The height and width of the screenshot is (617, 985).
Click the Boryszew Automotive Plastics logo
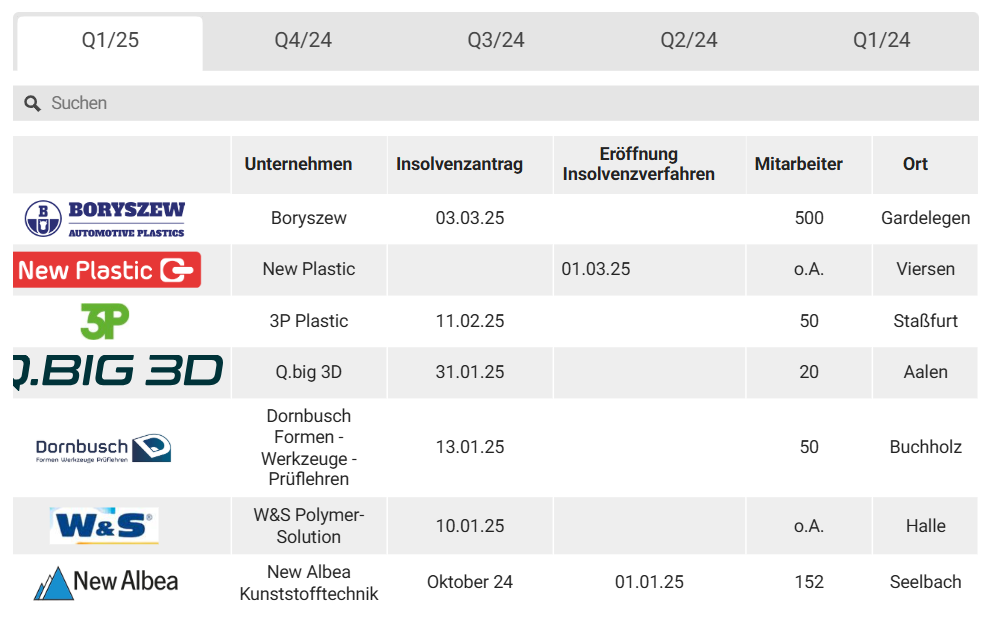105,218
